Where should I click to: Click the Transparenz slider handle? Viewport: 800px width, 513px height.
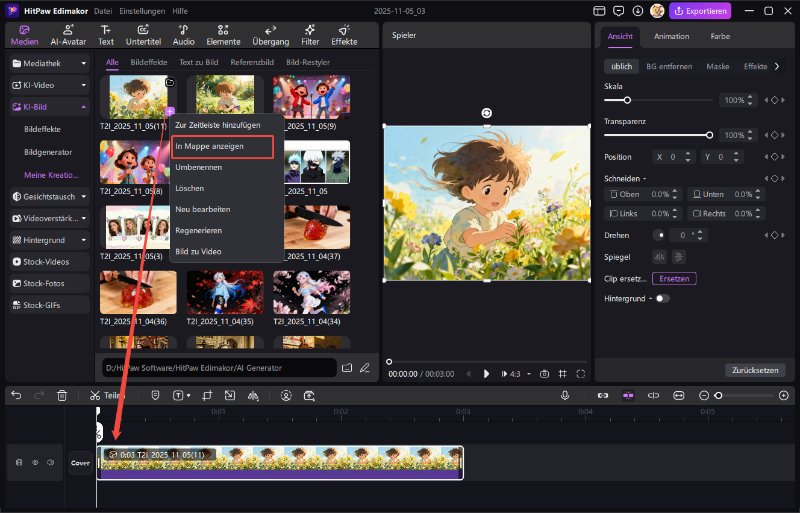(x=709, y=134)
